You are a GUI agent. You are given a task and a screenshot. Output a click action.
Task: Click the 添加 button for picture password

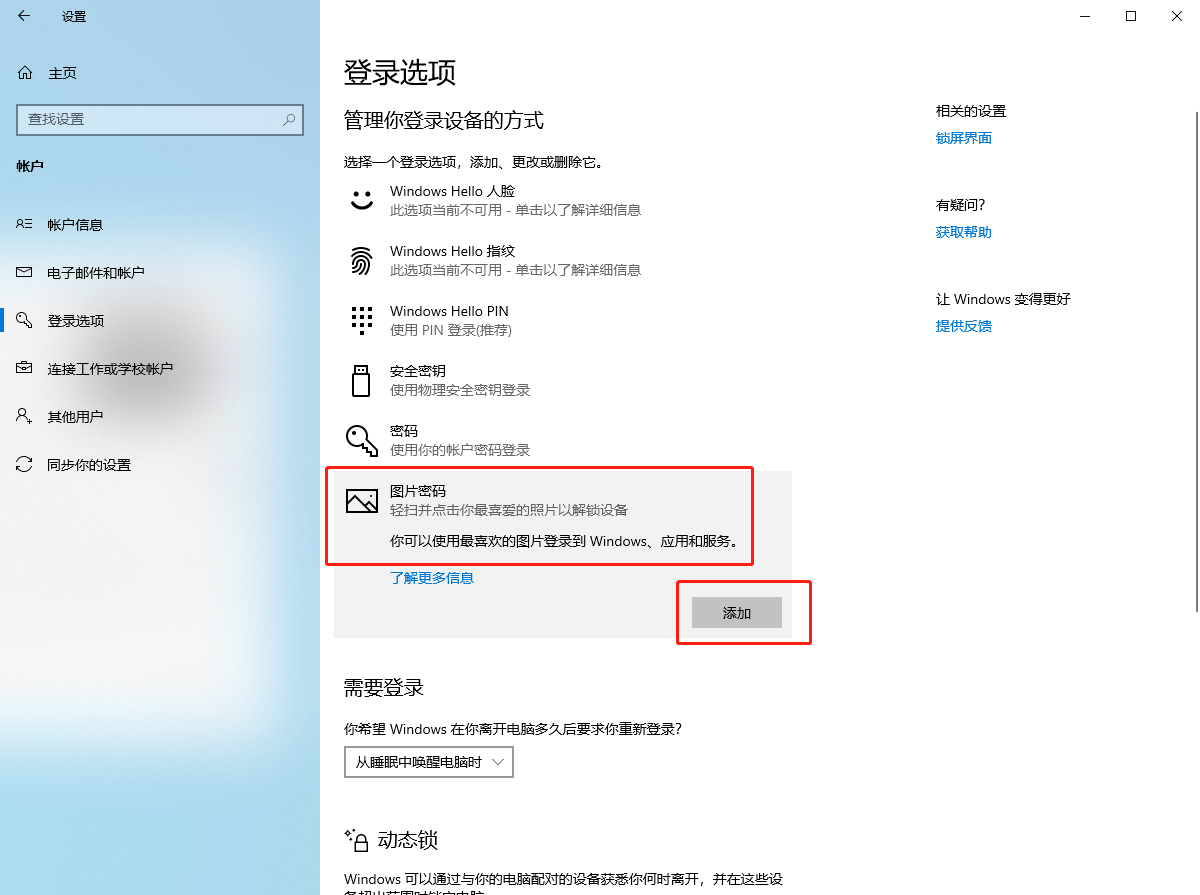point(736,612)
